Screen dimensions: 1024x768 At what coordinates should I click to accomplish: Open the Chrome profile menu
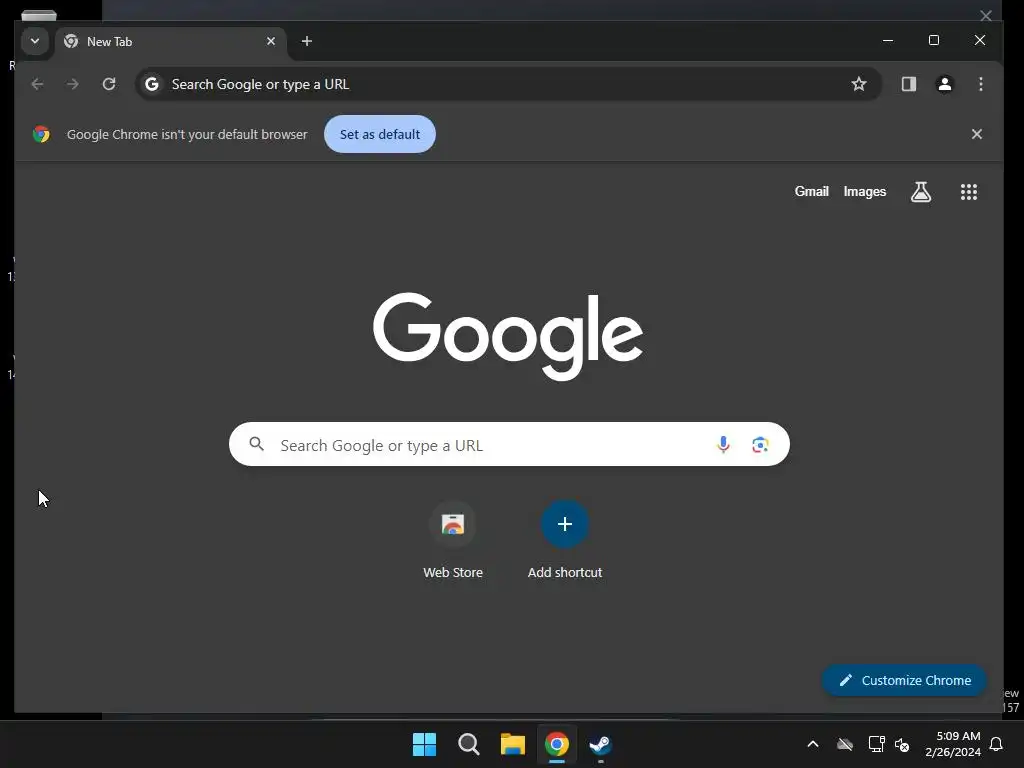coord(944,84)
